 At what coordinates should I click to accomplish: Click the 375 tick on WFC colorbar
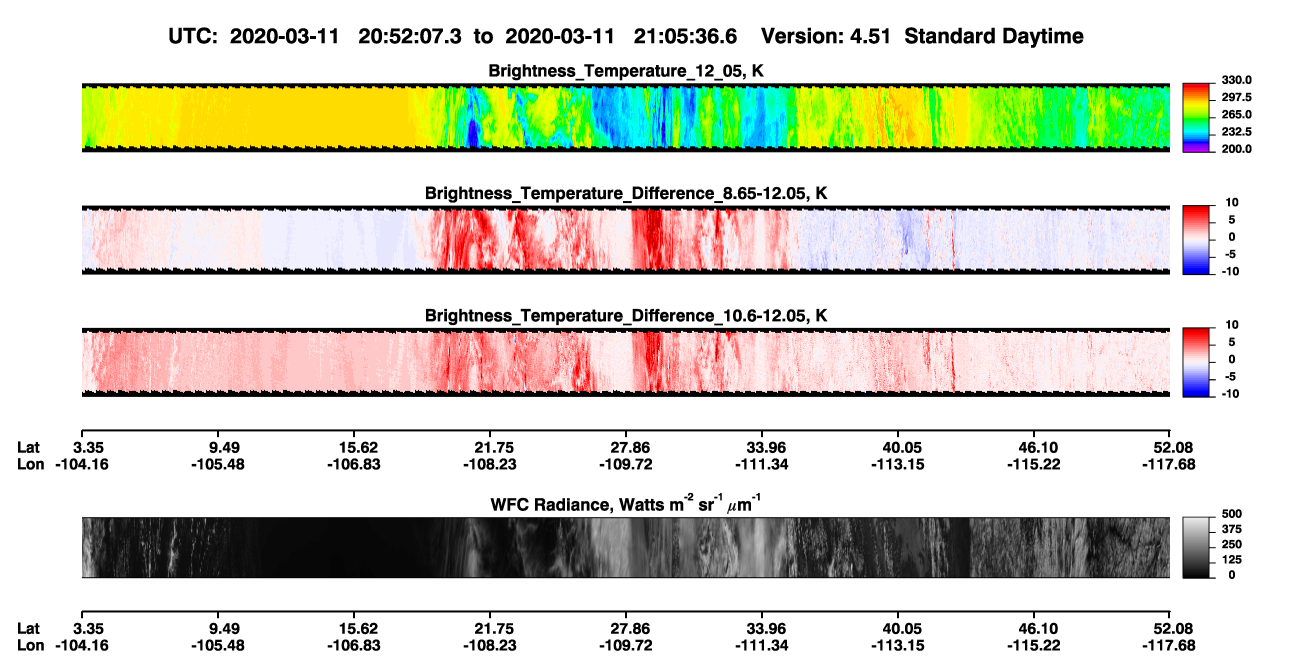1230,529
